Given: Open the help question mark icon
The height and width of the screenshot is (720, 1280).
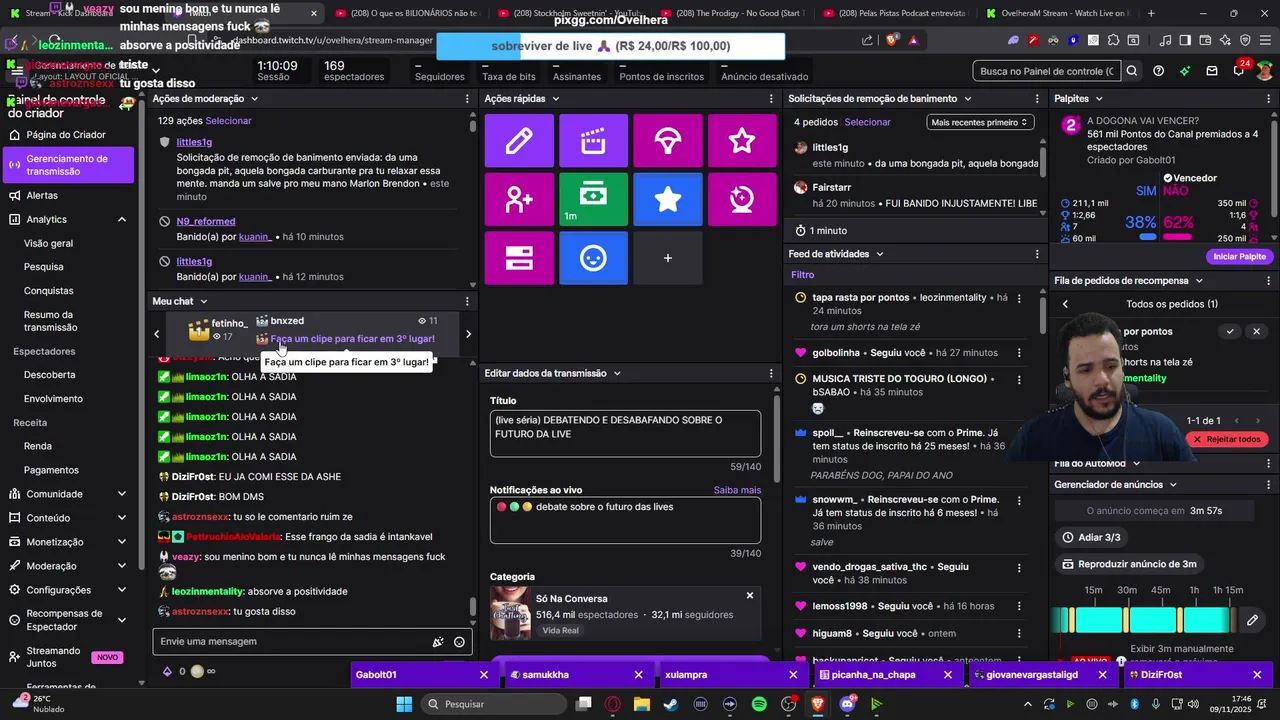Looking at the screenshot, I should (1158, 71).
